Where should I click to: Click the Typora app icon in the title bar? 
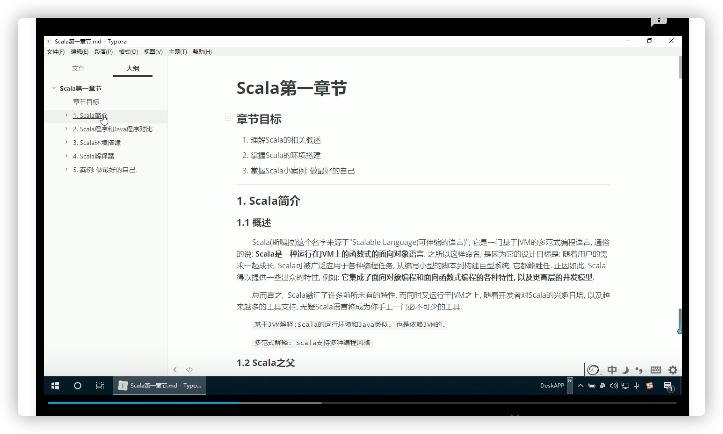[49, 41]
